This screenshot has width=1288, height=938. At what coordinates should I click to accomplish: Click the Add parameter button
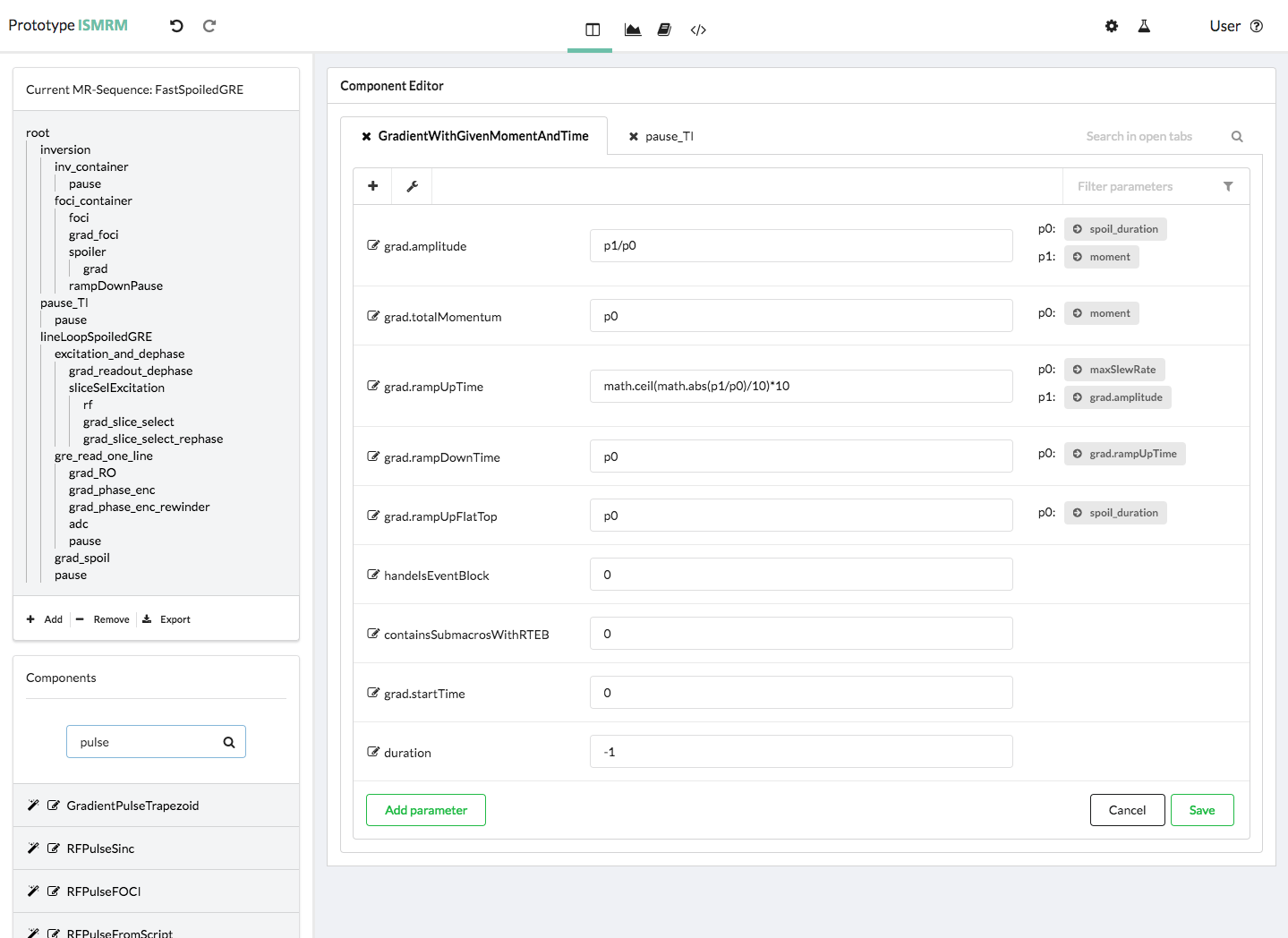pos(426,810)
